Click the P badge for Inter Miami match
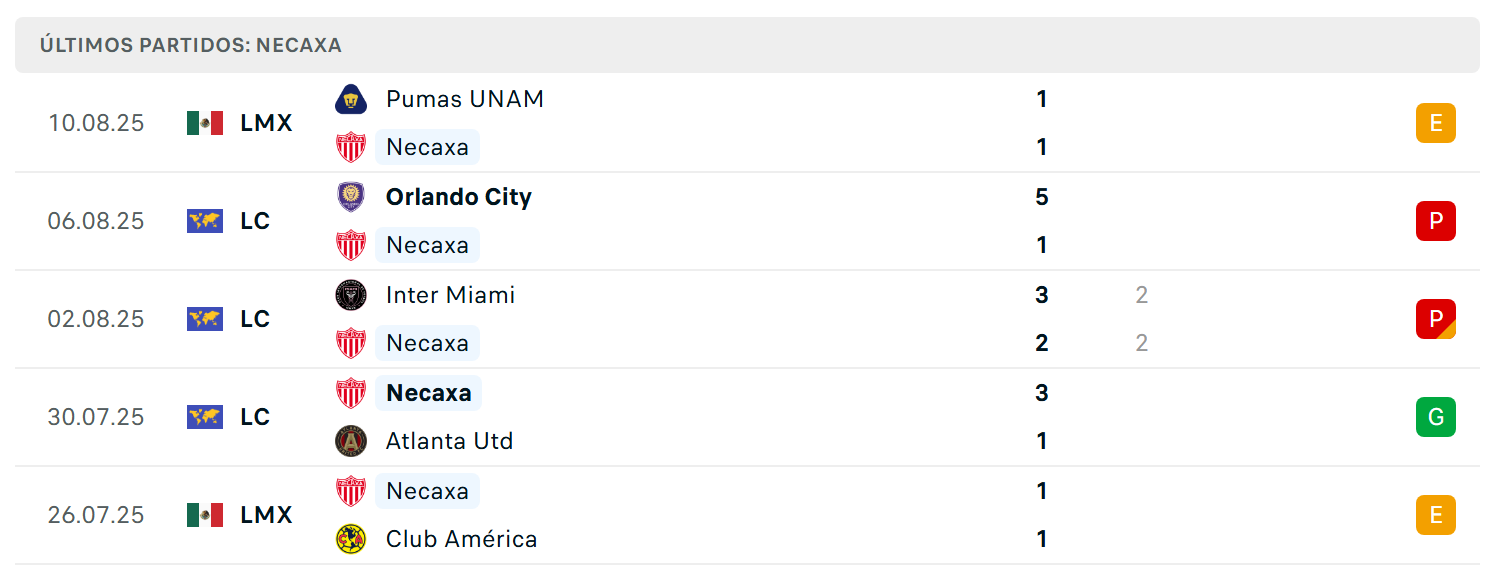The image size is (1494, 578). coord(1436,319)
